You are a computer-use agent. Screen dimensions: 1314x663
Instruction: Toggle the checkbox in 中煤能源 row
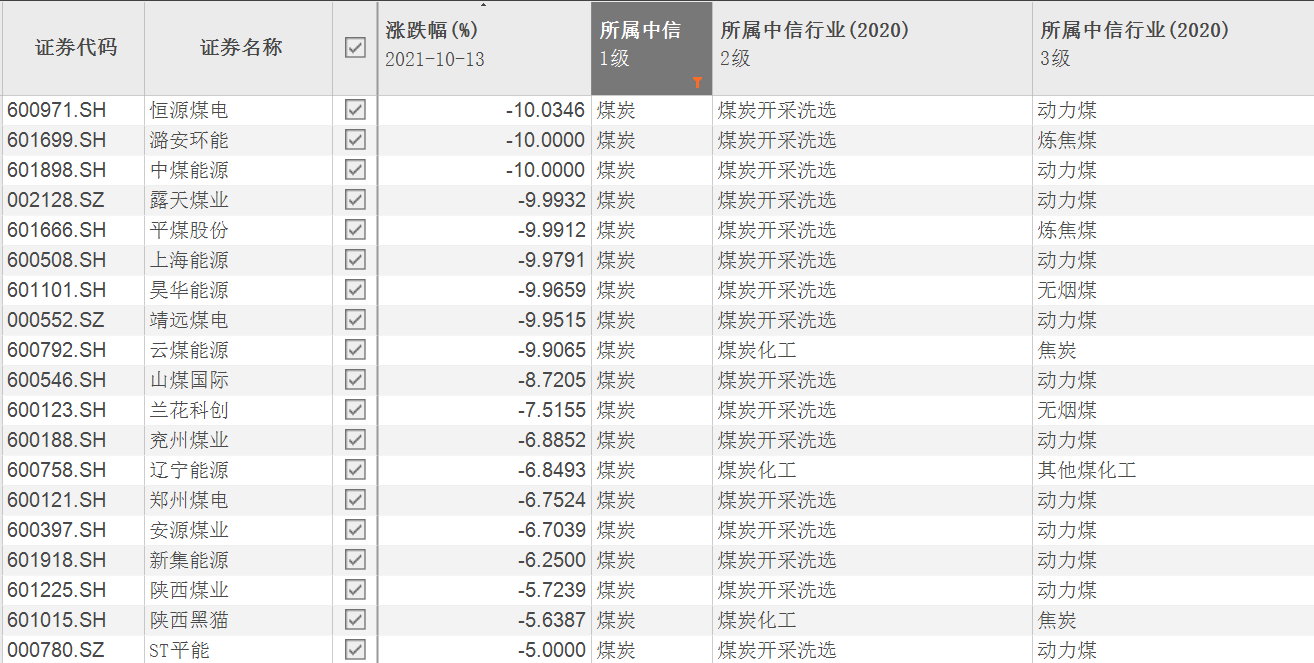point(355,170)
